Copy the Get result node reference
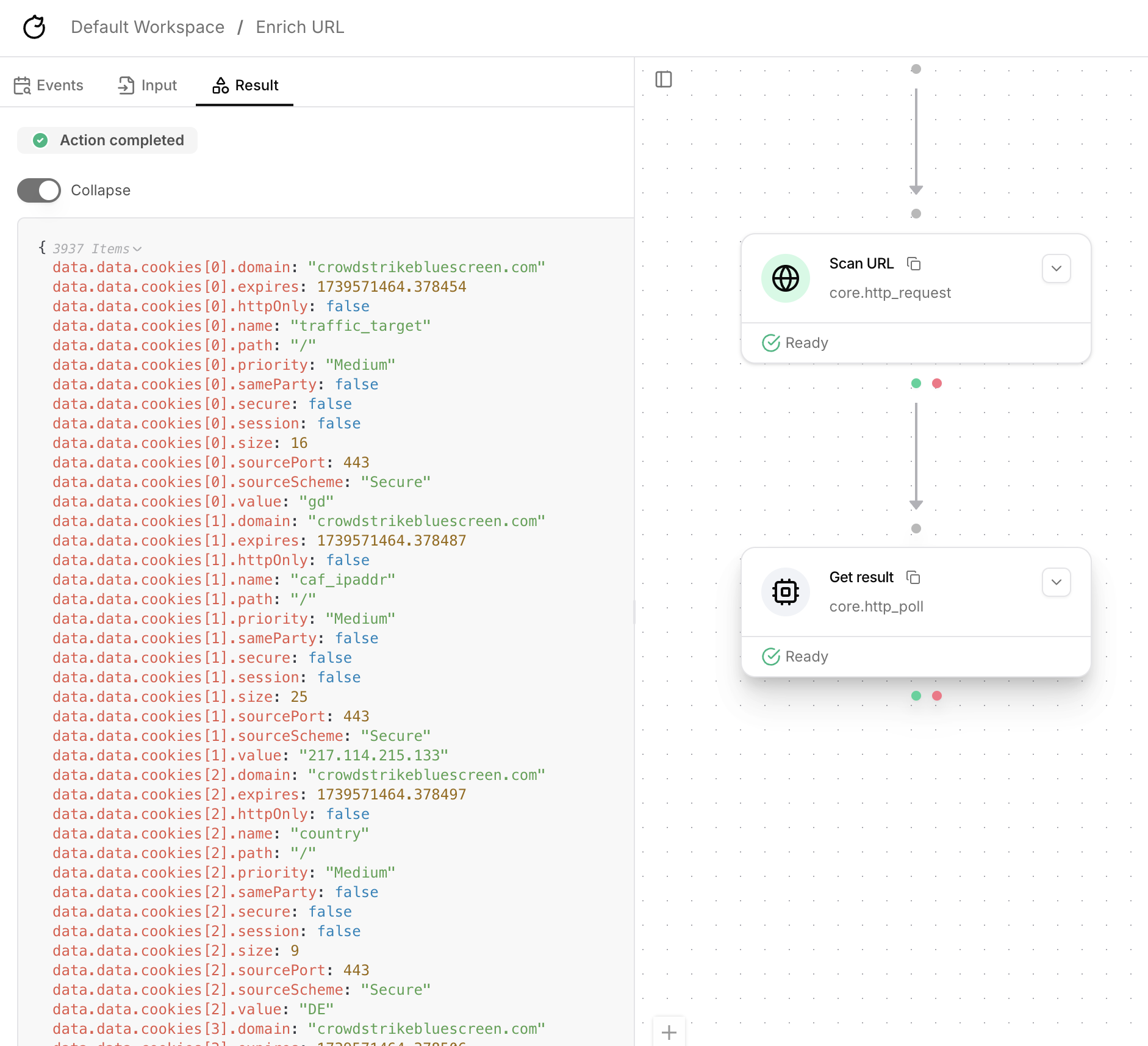1148x1046 pixels. click(913, 577)
